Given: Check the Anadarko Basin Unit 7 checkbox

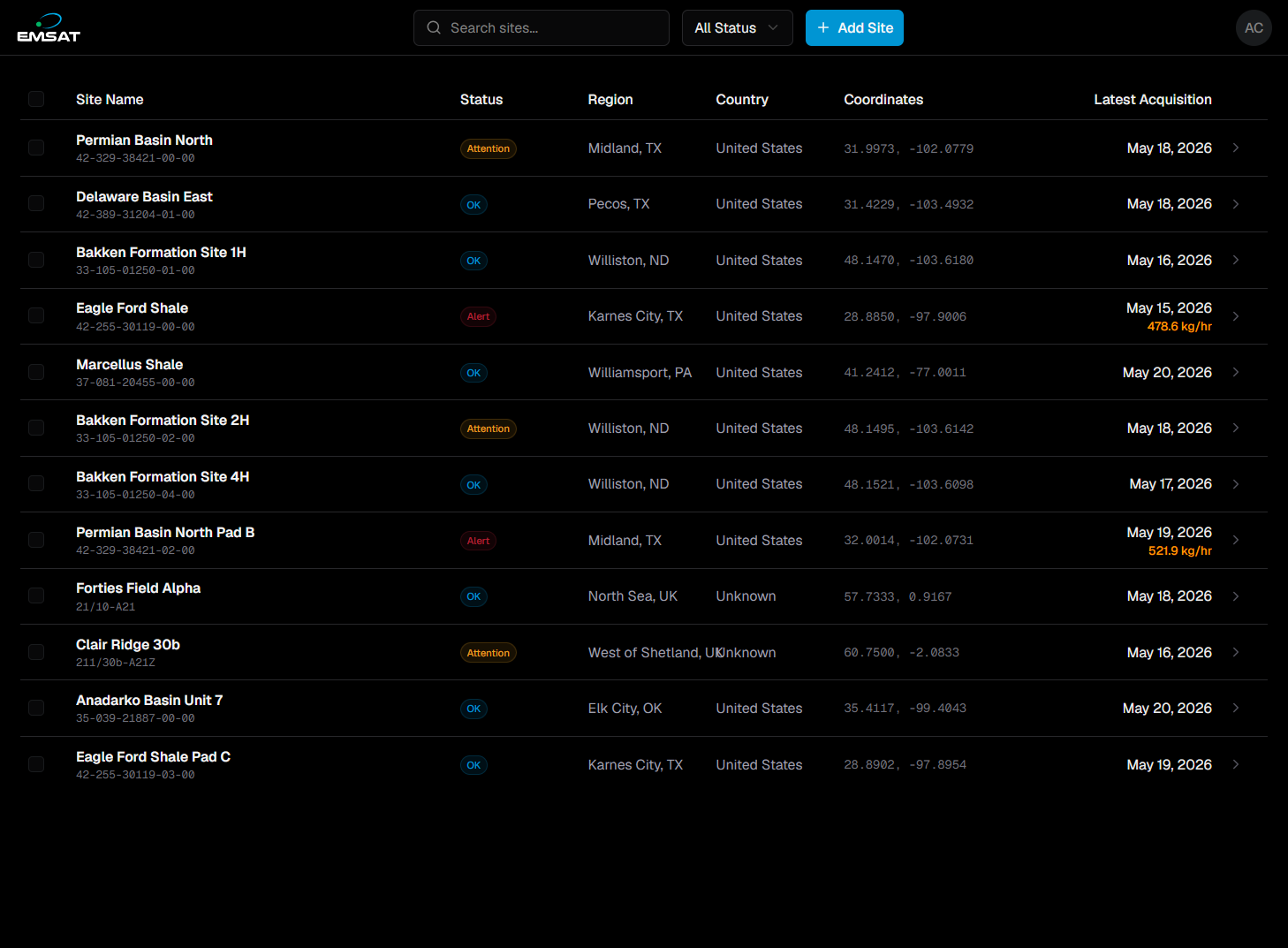Looking at the screenshot, I should tap(36, 708).
